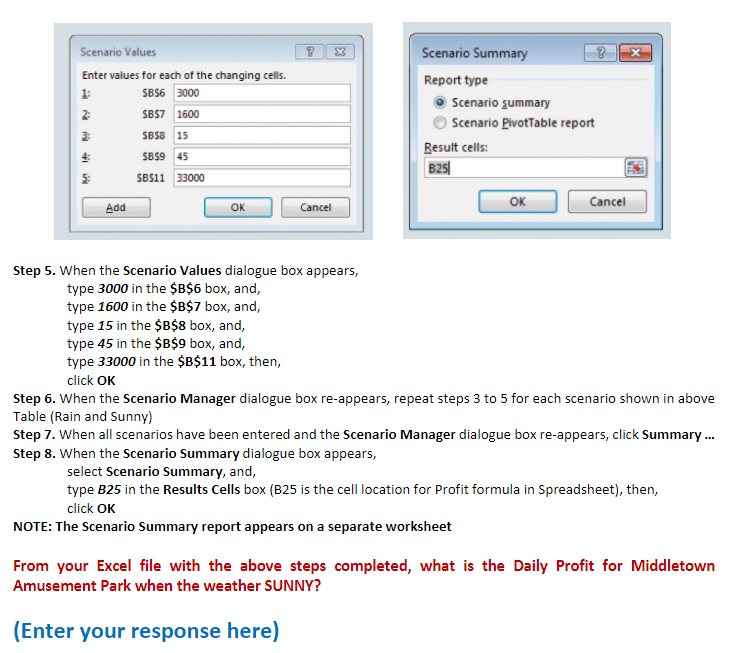734x653 pixels.
Task: Click Cancel in the Scenario Summary dialog
Action: 607,202
